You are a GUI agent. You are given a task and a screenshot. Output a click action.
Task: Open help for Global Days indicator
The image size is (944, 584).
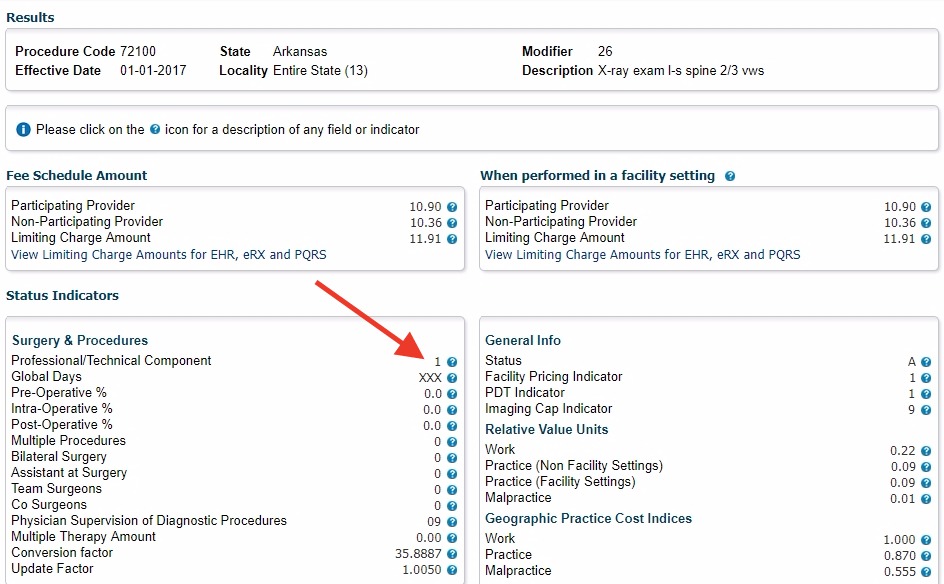coord(452,378)
